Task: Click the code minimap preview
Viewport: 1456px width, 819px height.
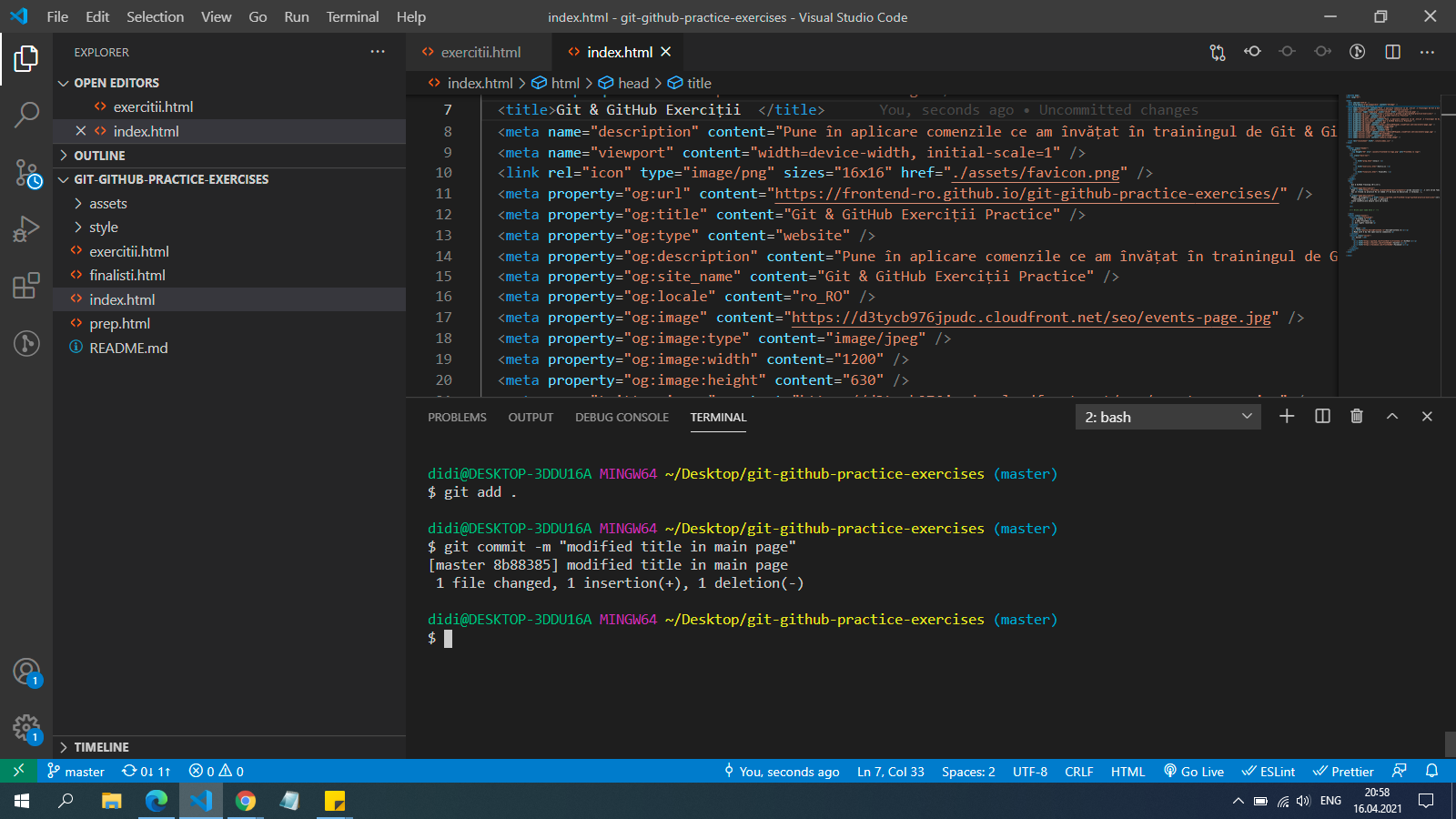Action: [1390, 182]
